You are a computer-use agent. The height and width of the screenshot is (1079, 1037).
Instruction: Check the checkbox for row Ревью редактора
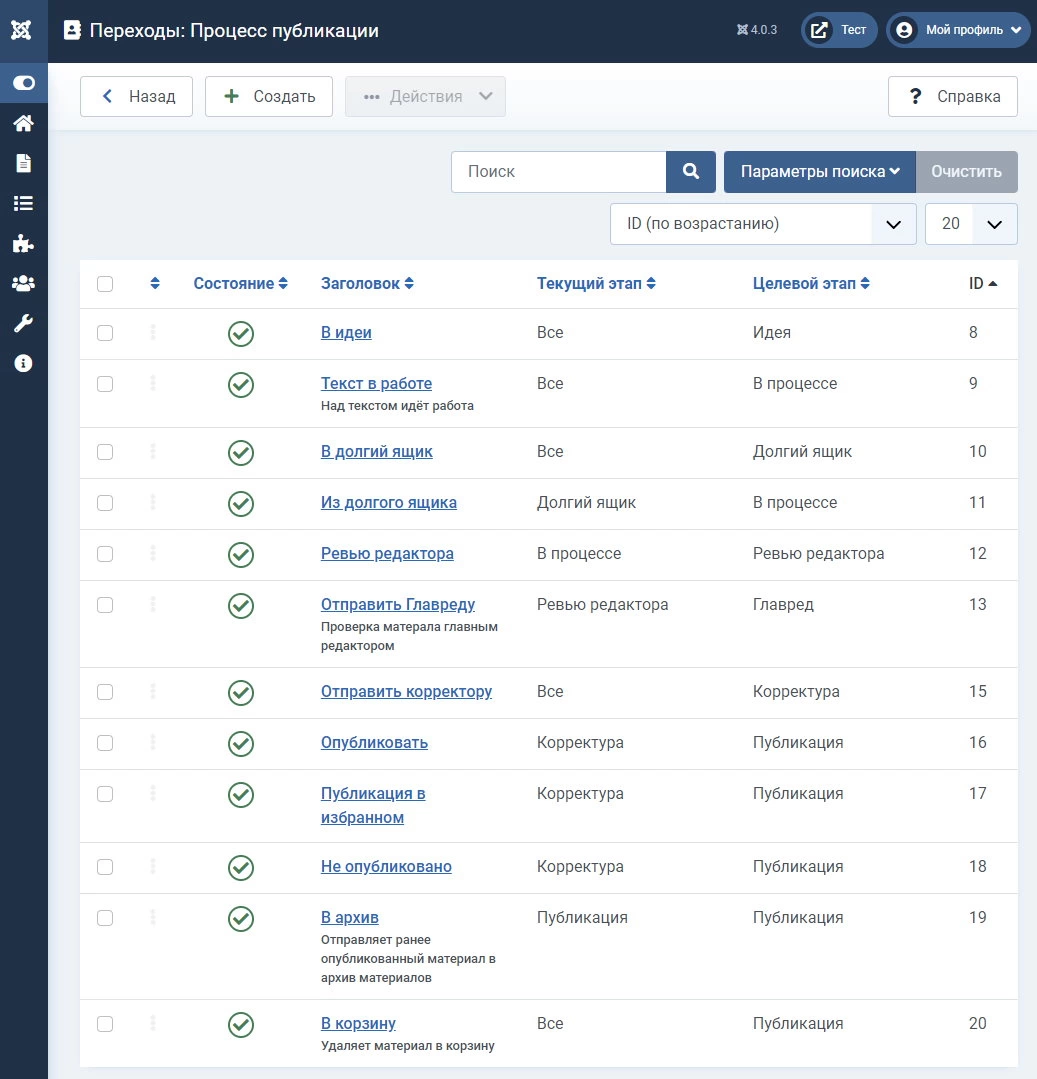(x=105, y=554)
